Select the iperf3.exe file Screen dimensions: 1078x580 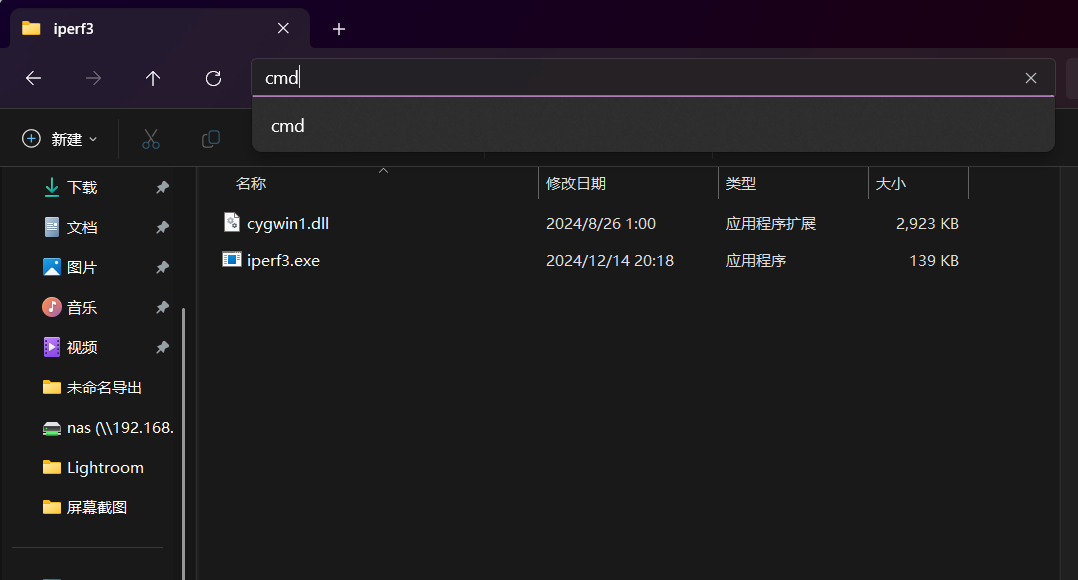tap(283, 260)
